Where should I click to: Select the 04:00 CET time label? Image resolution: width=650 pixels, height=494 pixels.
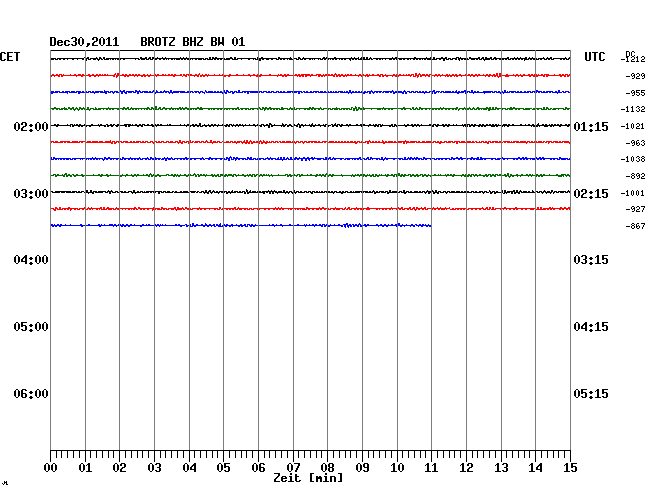tap(32, 260)
